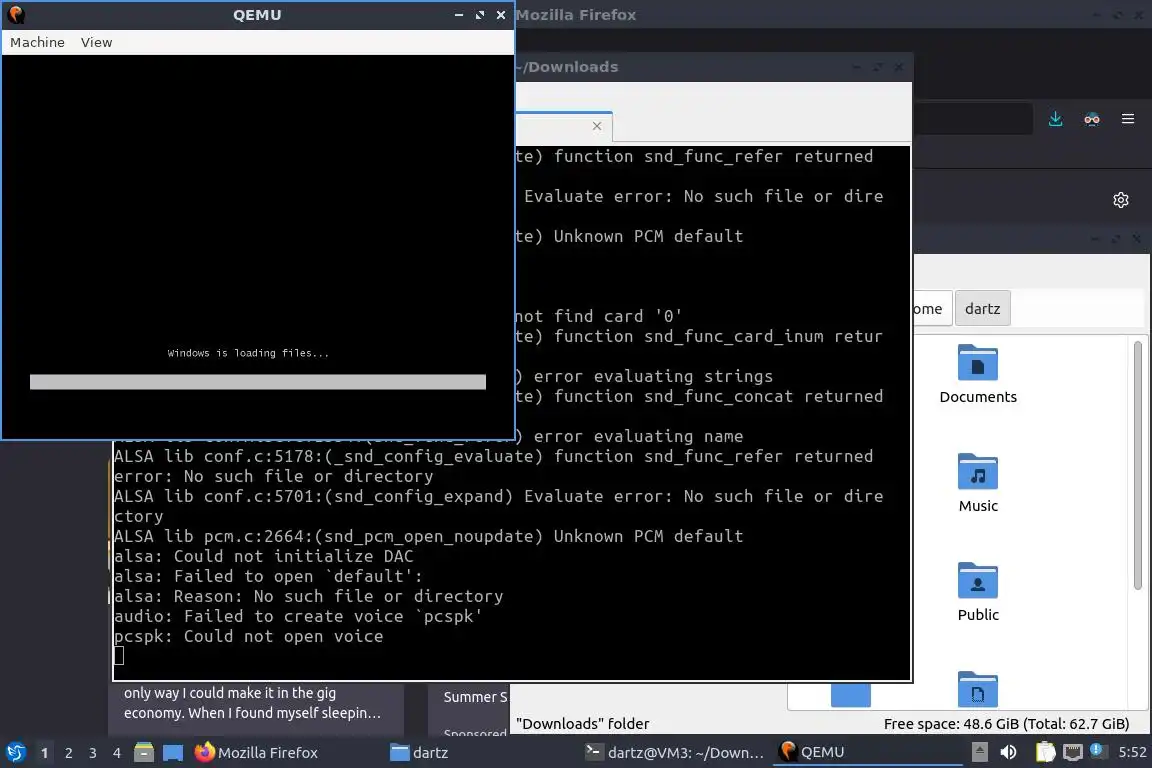Launch the file manager from the panel

point(144,752)
